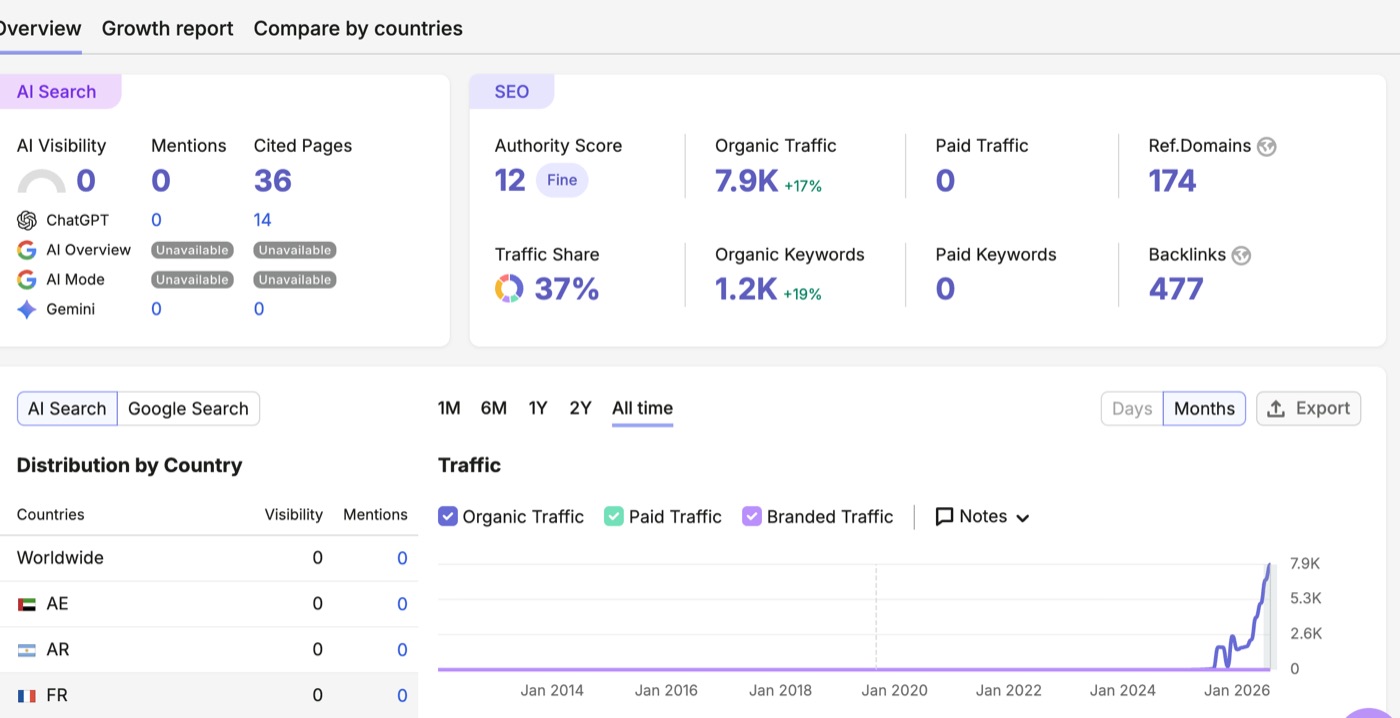Click the SEO section label
Viewport: 1400px width, 718px height.
512,92
